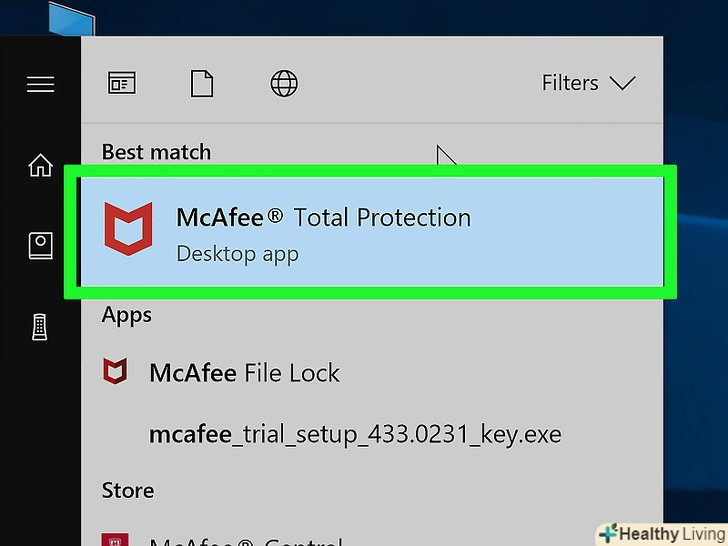The image size is (728, 546).
Task: Click the Best match heading
Action: point(156,152)
